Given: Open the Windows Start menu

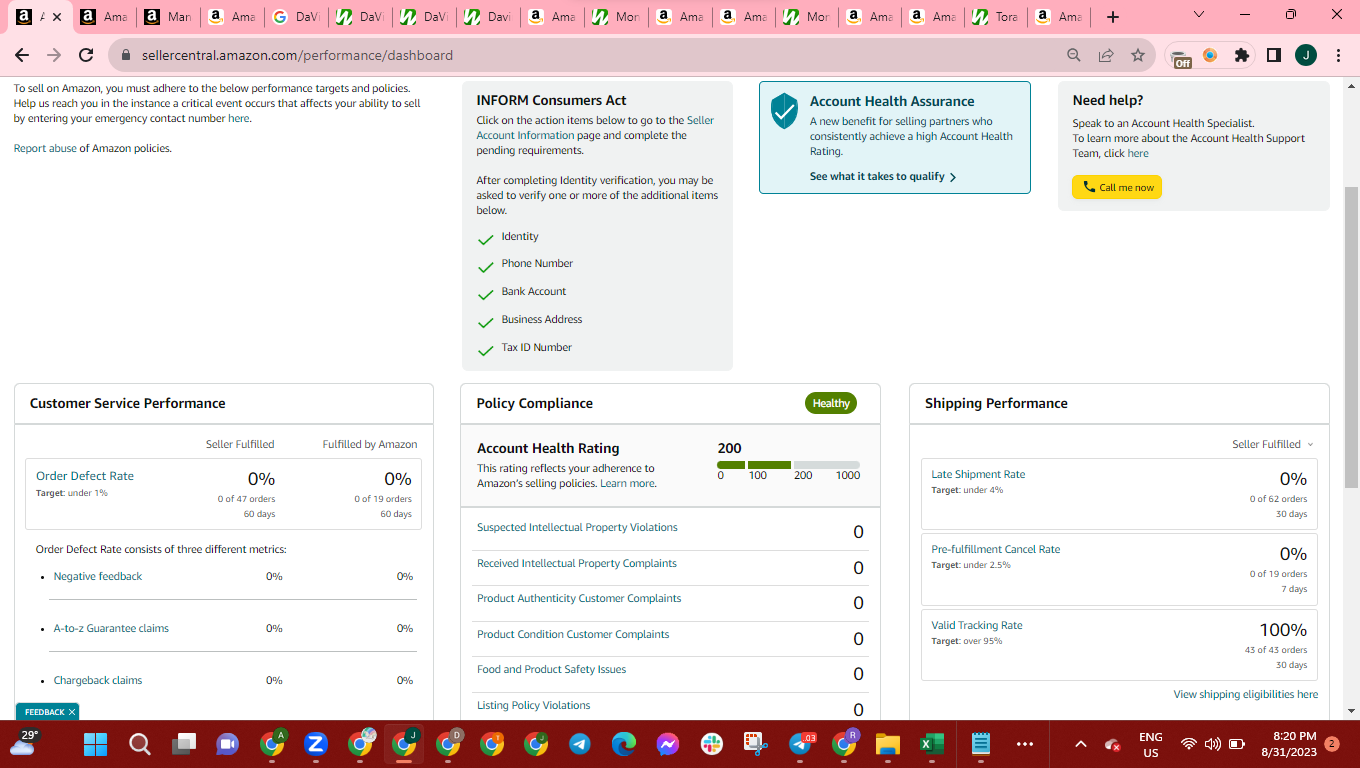Looking at the screenshot, I should coord(95,744).
